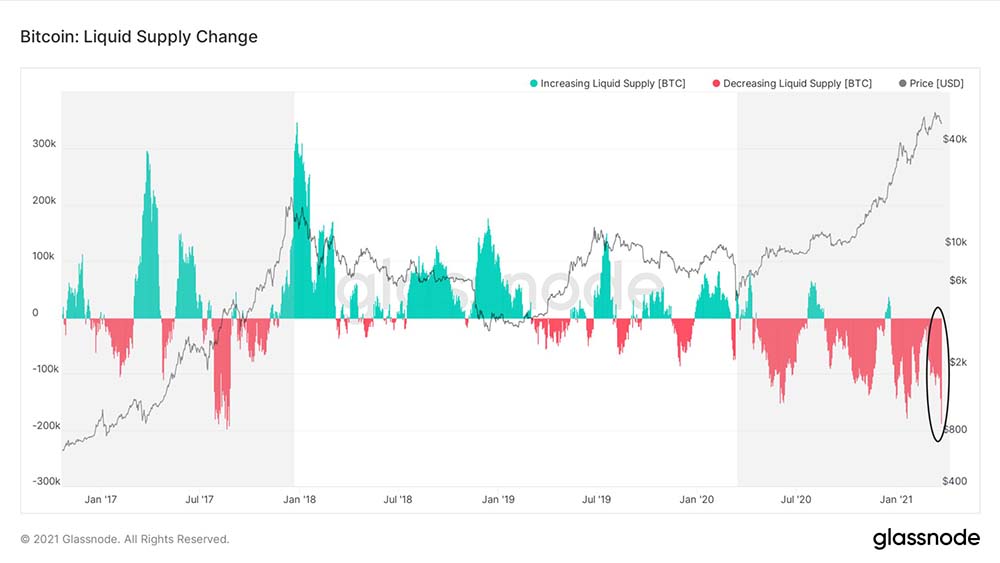The height and width of the screenshot is (563, 1000).
Task: Toggle the Increasing Liquid Supply legend entry
Action: pyautogui.click(x=608, y=84)
